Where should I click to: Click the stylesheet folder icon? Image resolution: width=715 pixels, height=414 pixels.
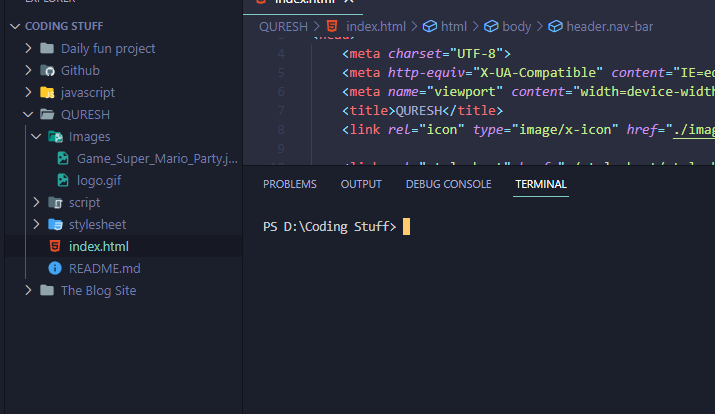55,224
